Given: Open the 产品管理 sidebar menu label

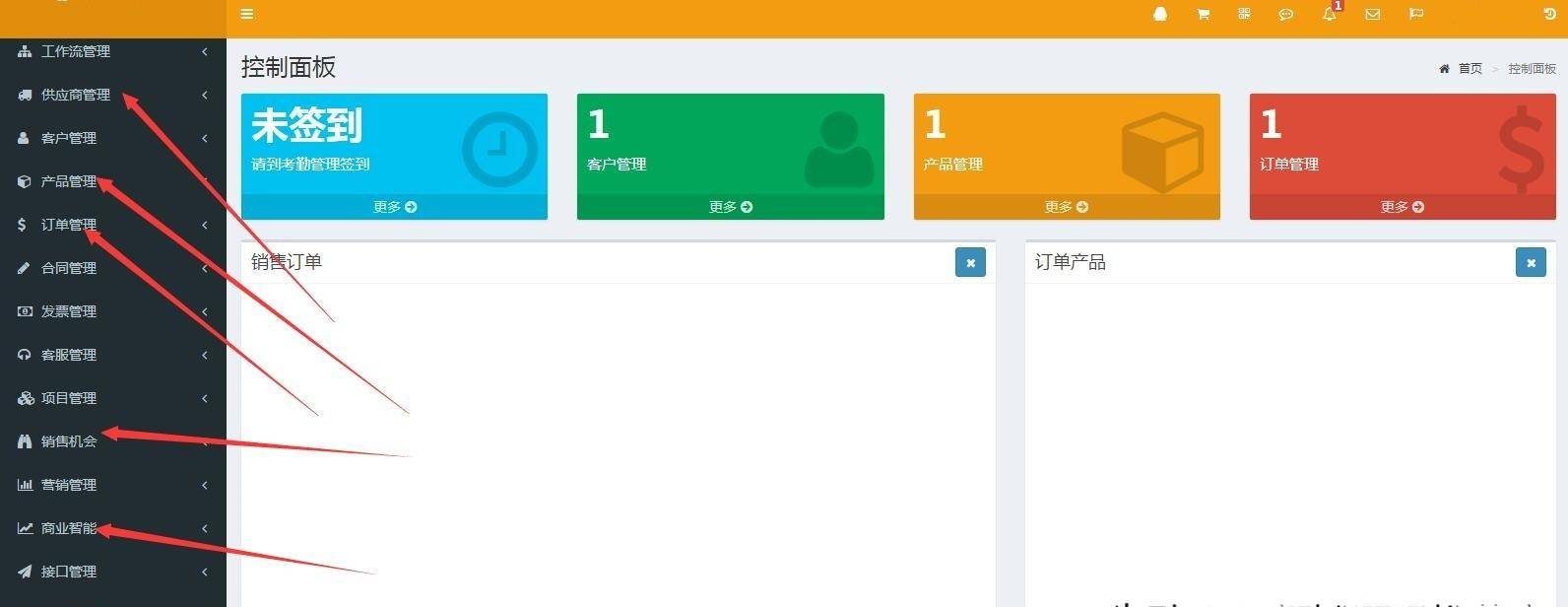Looking at the screenshot, I should point(69,181).
